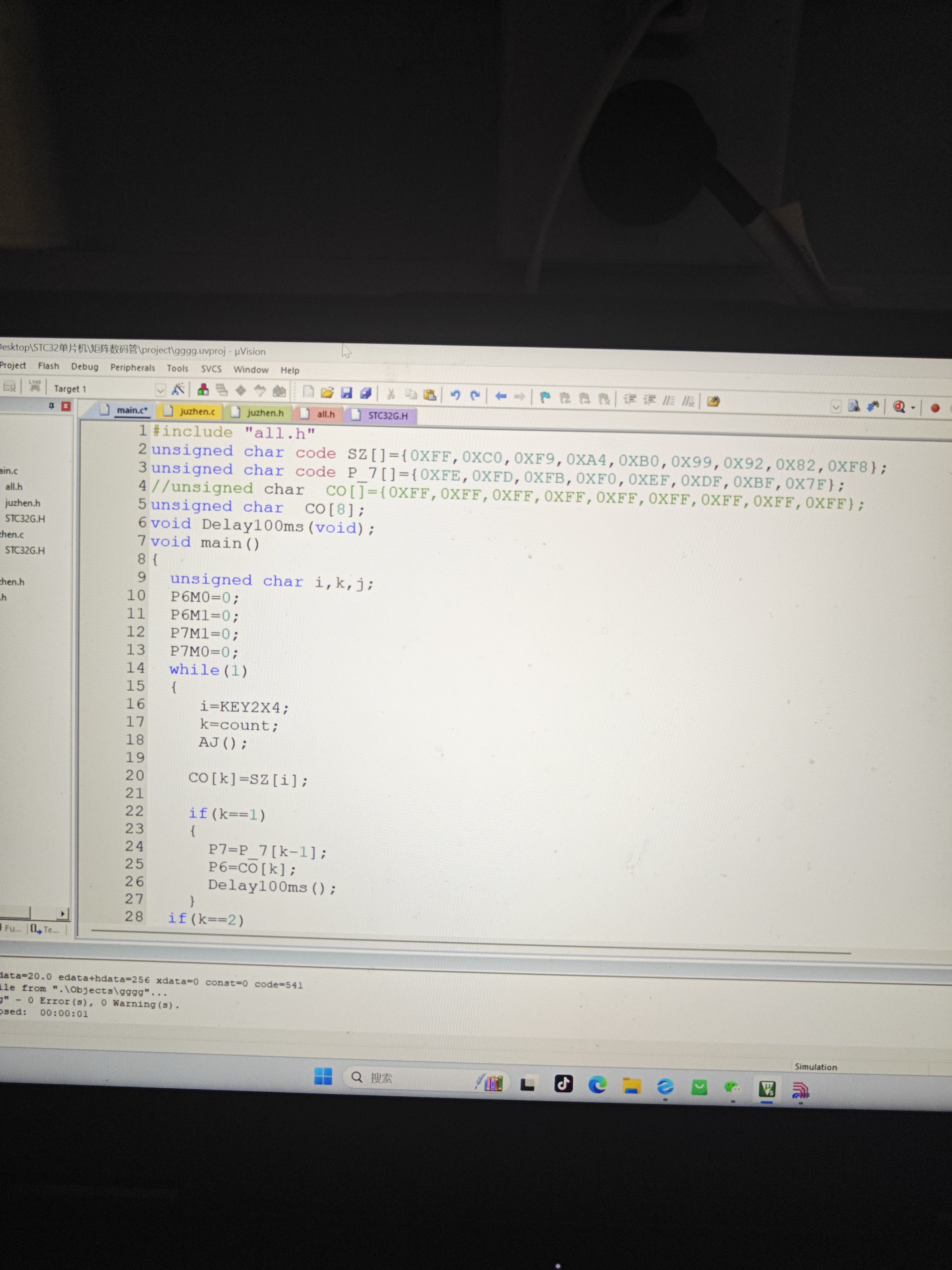952x1270 pixels.
Task: Open Options for Target wand icon
Action: click(x=178, y=389)
